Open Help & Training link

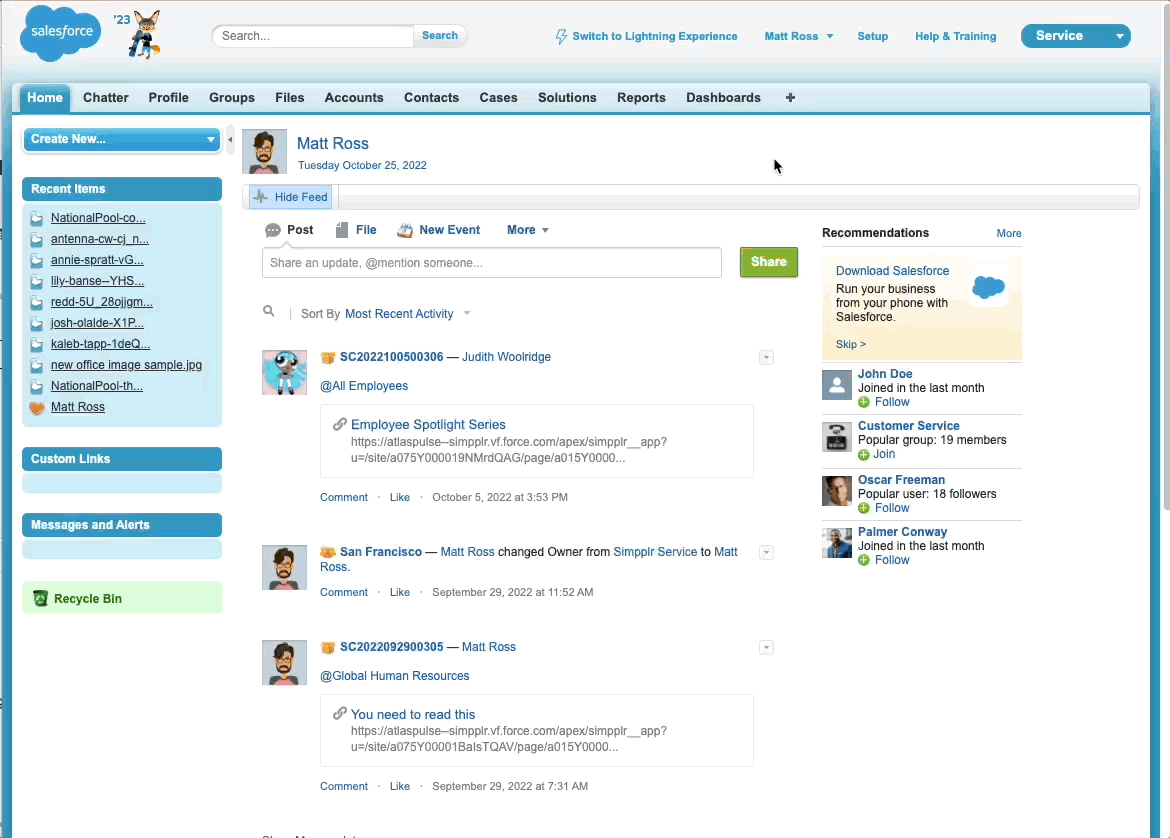(956, 37)
